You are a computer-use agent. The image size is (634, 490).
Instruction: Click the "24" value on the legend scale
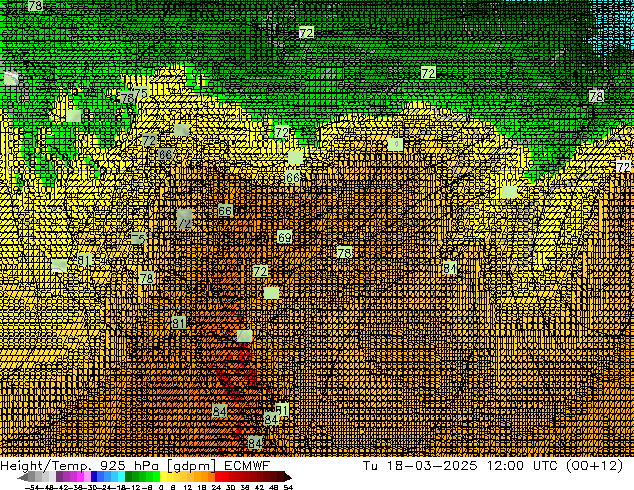click(216, 487)
